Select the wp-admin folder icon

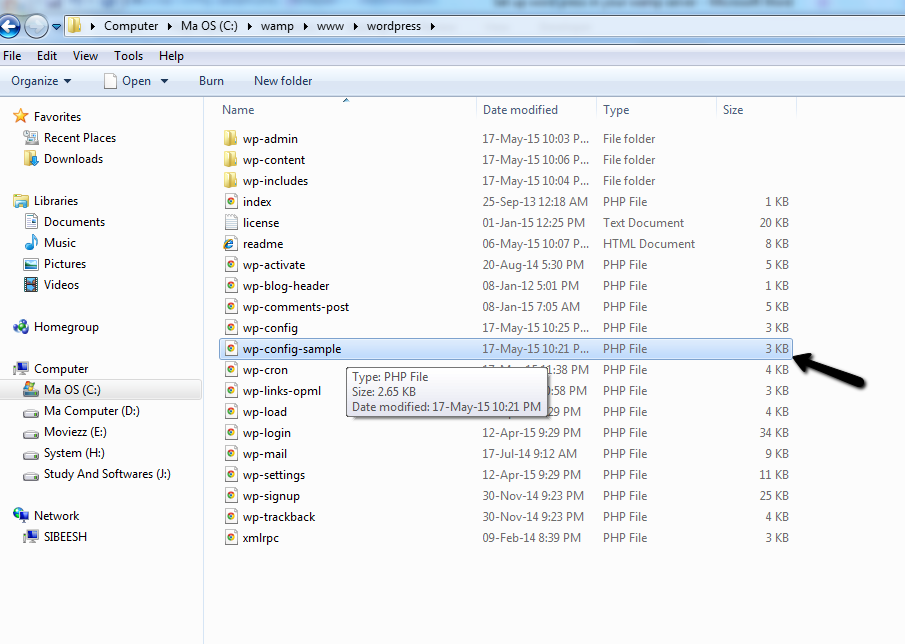pyautogui.click(x=230, y=138)
